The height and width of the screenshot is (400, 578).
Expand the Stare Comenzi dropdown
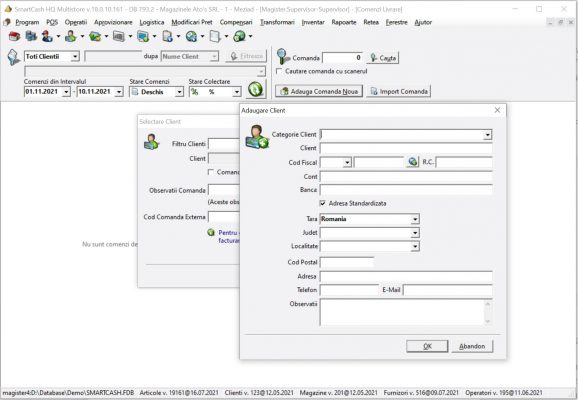(179, 92)
